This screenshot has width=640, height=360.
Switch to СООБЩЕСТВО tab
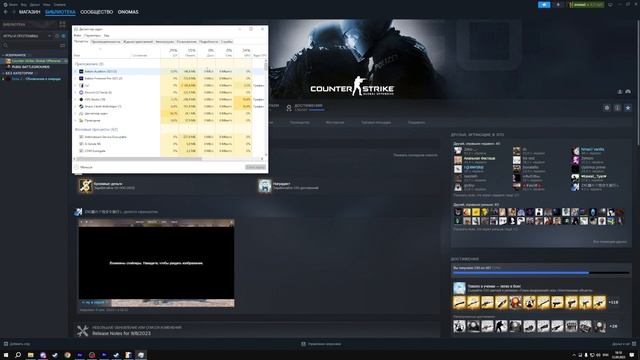tap(96, 12)
